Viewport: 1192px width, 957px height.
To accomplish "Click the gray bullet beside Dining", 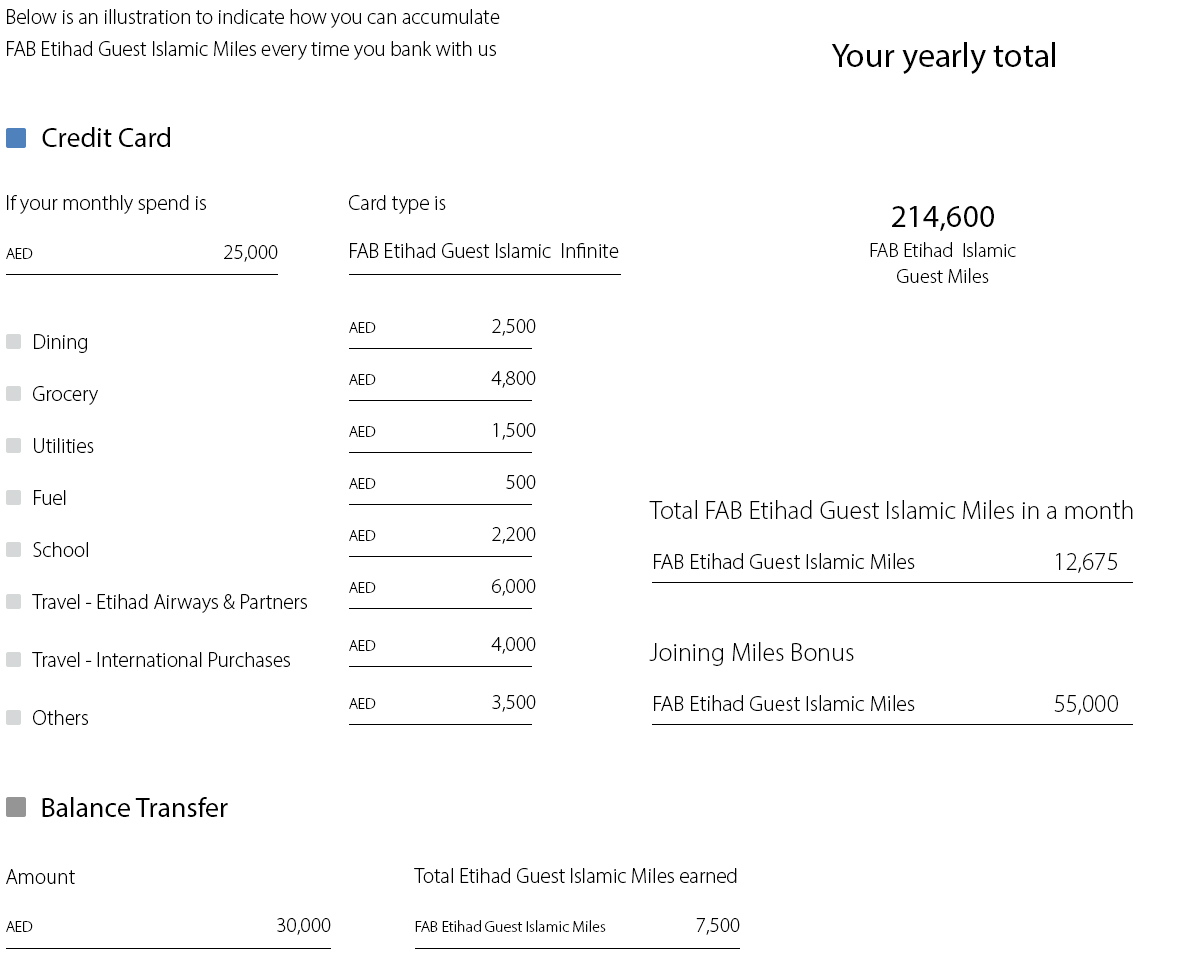I will [14, 342].
